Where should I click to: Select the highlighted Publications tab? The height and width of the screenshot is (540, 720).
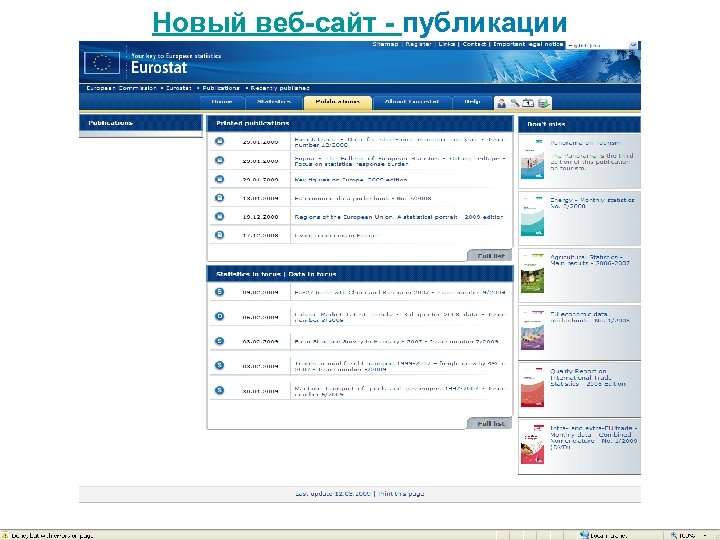[x=338, y=102]
